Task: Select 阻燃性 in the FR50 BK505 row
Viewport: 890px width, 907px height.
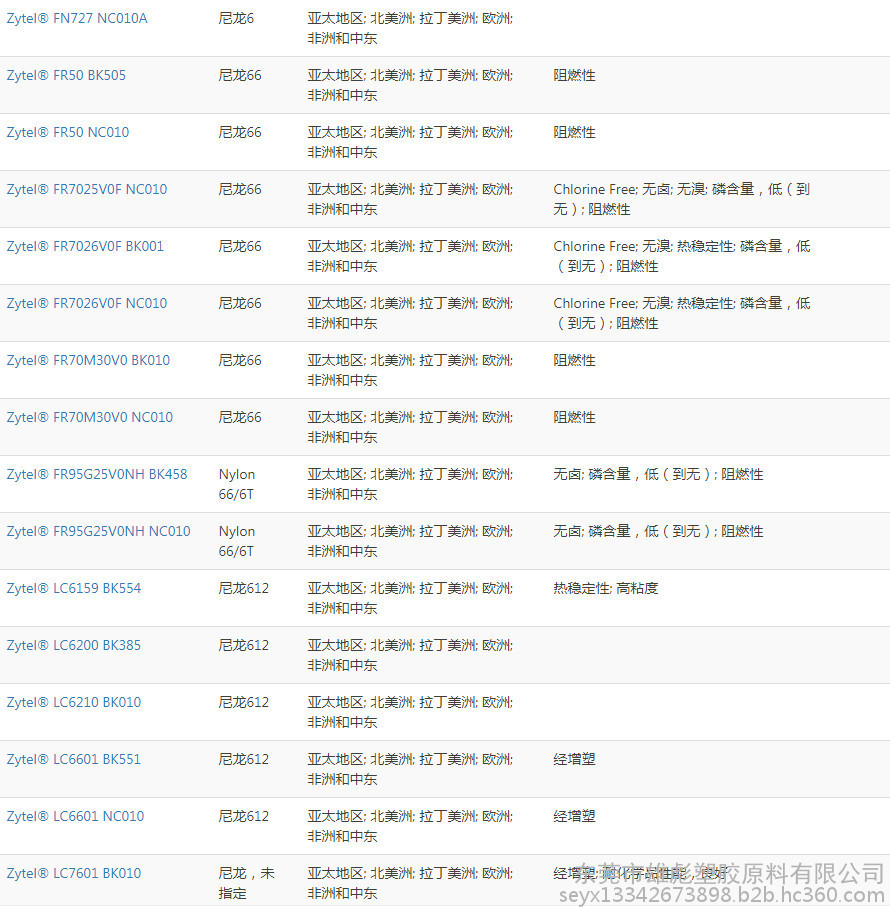Action: click(574, 75)
